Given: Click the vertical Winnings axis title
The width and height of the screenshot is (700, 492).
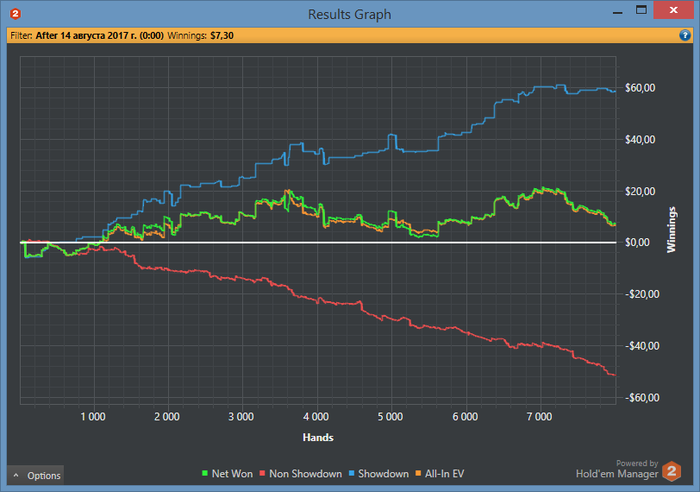Looking at the screenshot, I should click(x=671, y=230).
